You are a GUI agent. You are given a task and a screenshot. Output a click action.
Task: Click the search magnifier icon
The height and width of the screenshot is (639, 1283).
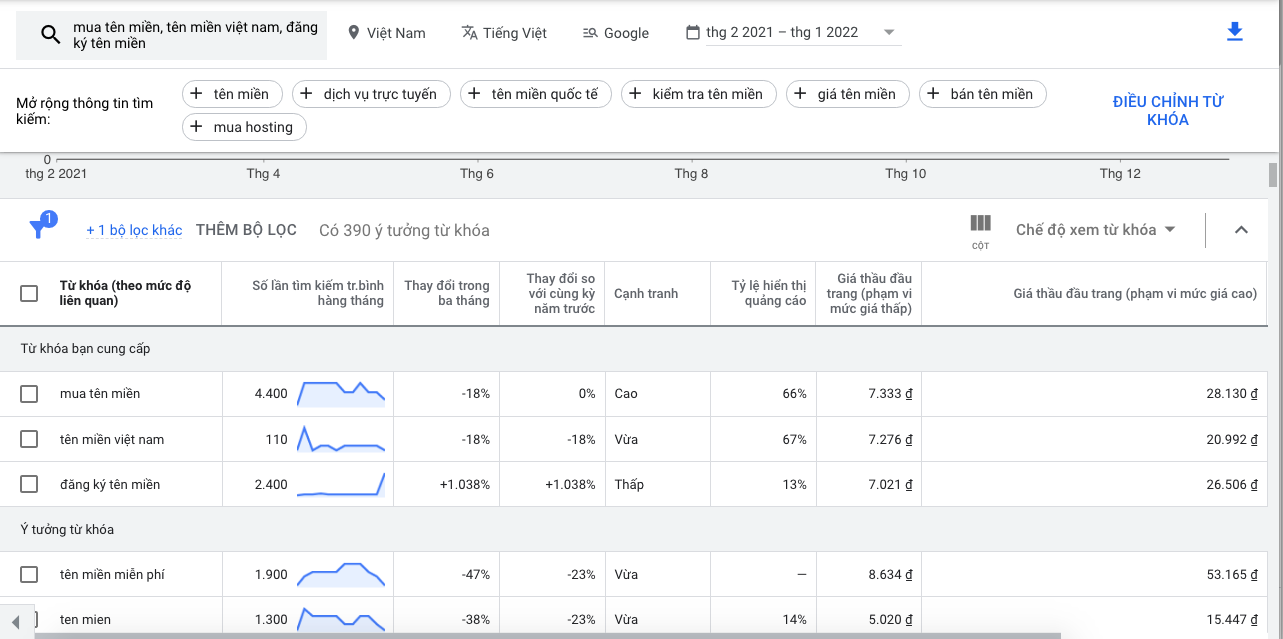[51, 36]
